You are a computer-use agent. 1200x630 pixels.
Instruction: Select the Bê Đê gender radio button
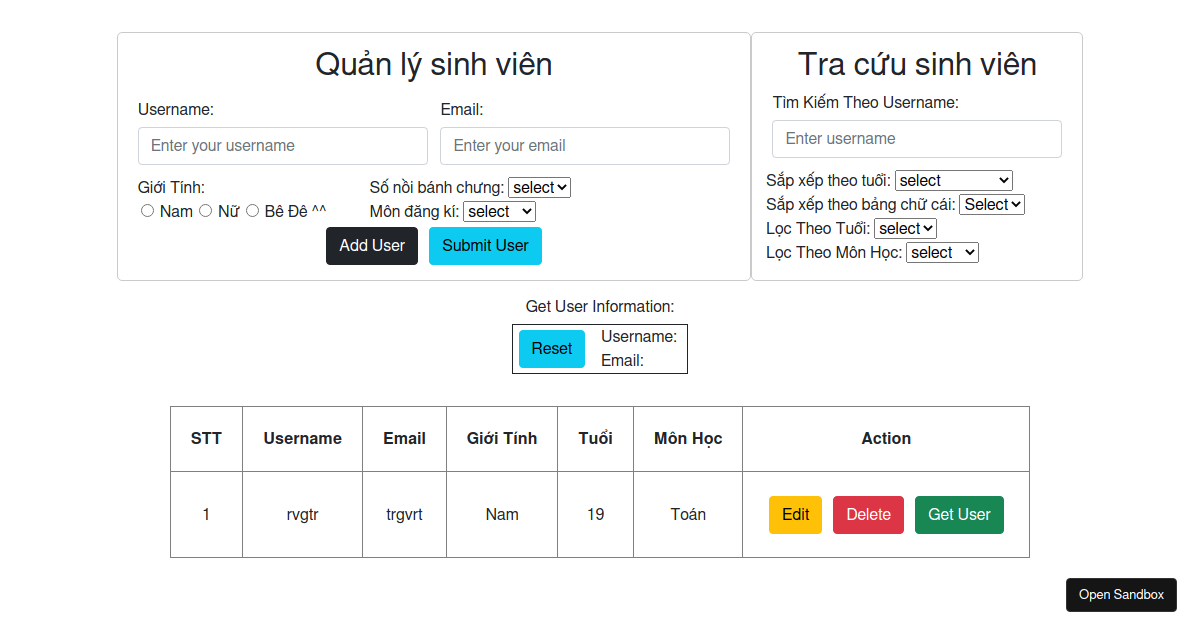click(x=252, y=211)
